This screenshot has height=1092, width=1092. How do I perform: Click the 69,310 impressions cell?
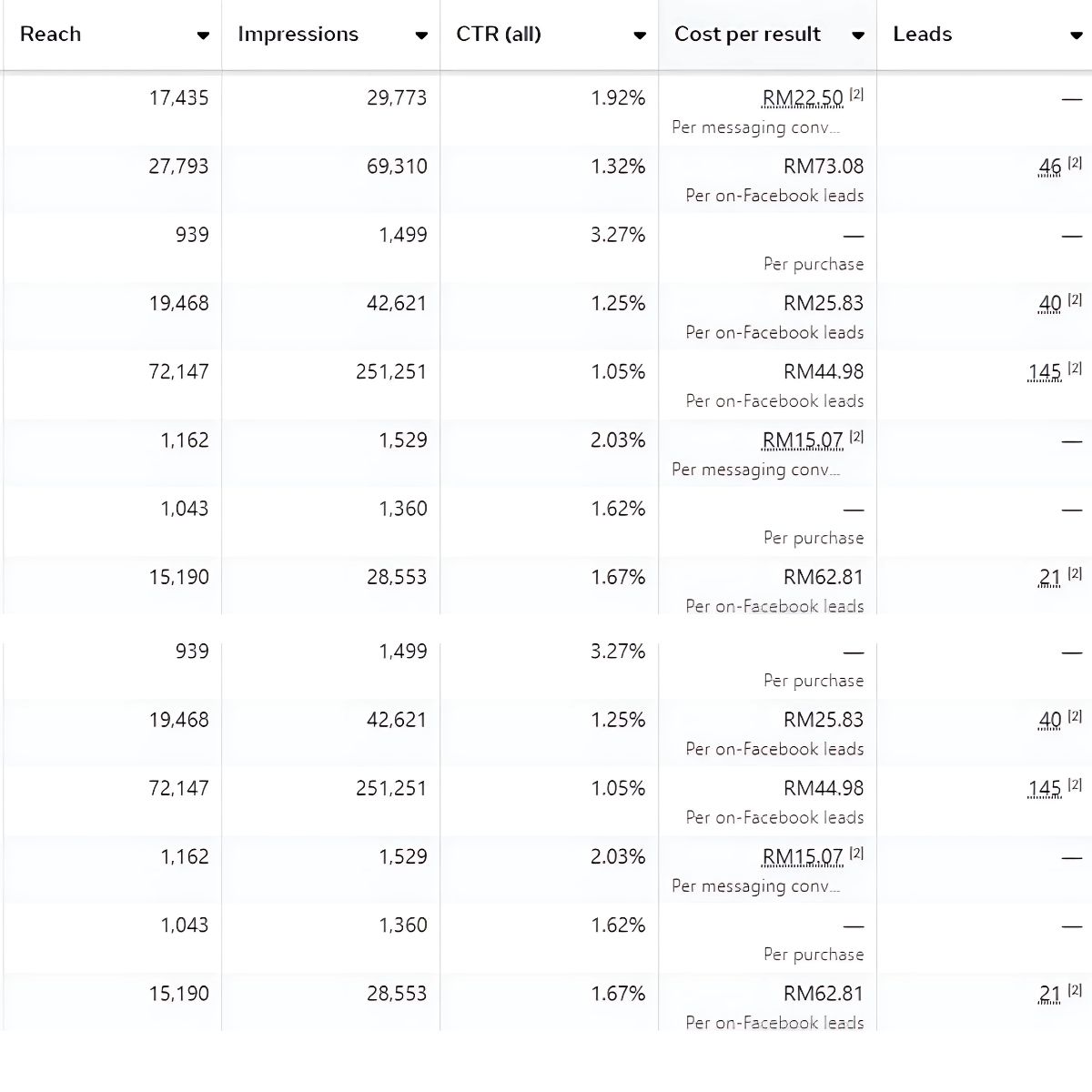(x=397, y=167)
